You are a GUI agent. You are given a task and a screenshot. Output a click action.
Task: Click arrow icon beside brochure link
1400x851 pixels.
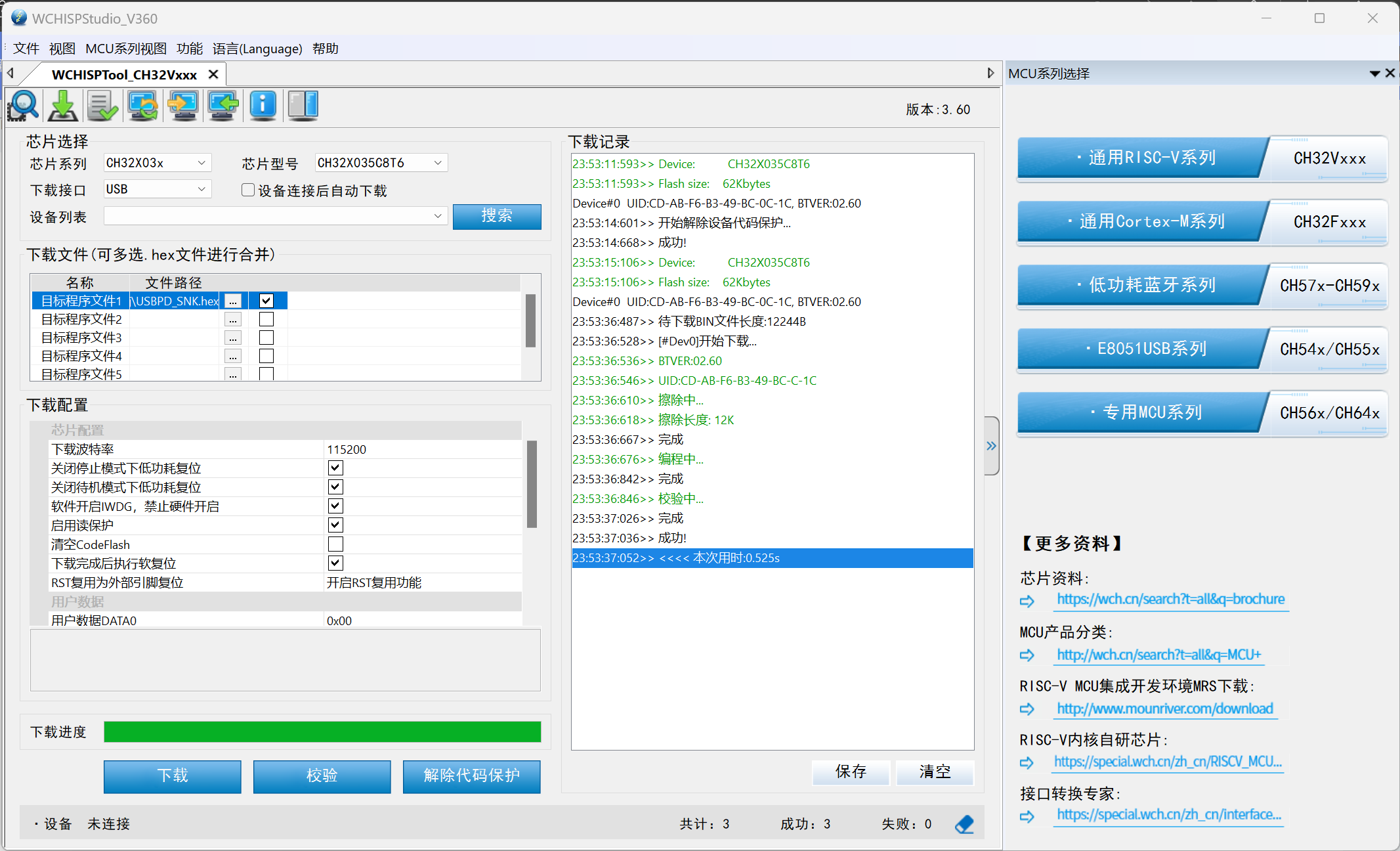click(1027, 601)
